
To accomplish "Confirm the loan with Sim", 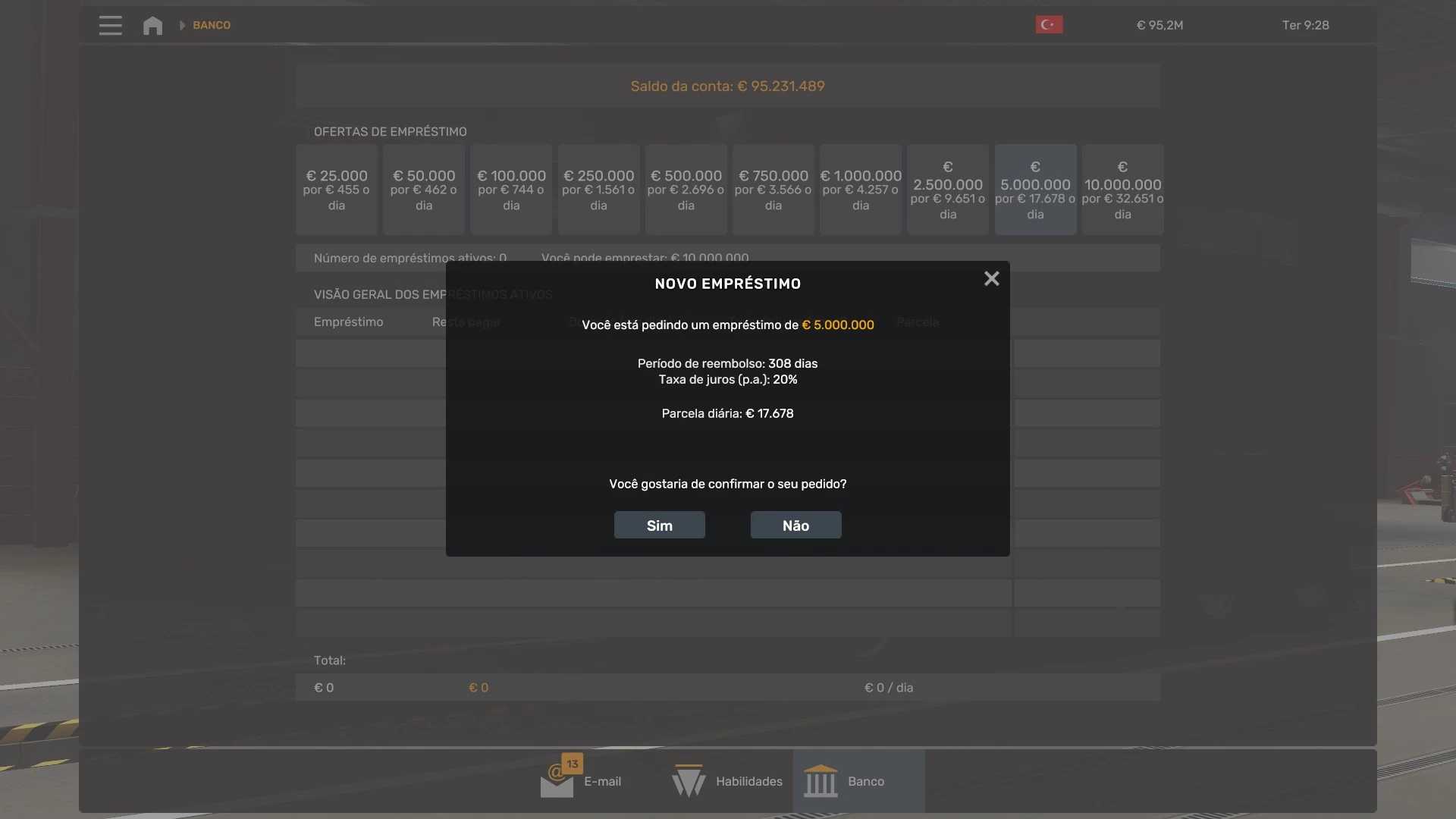I will (659, 526).
